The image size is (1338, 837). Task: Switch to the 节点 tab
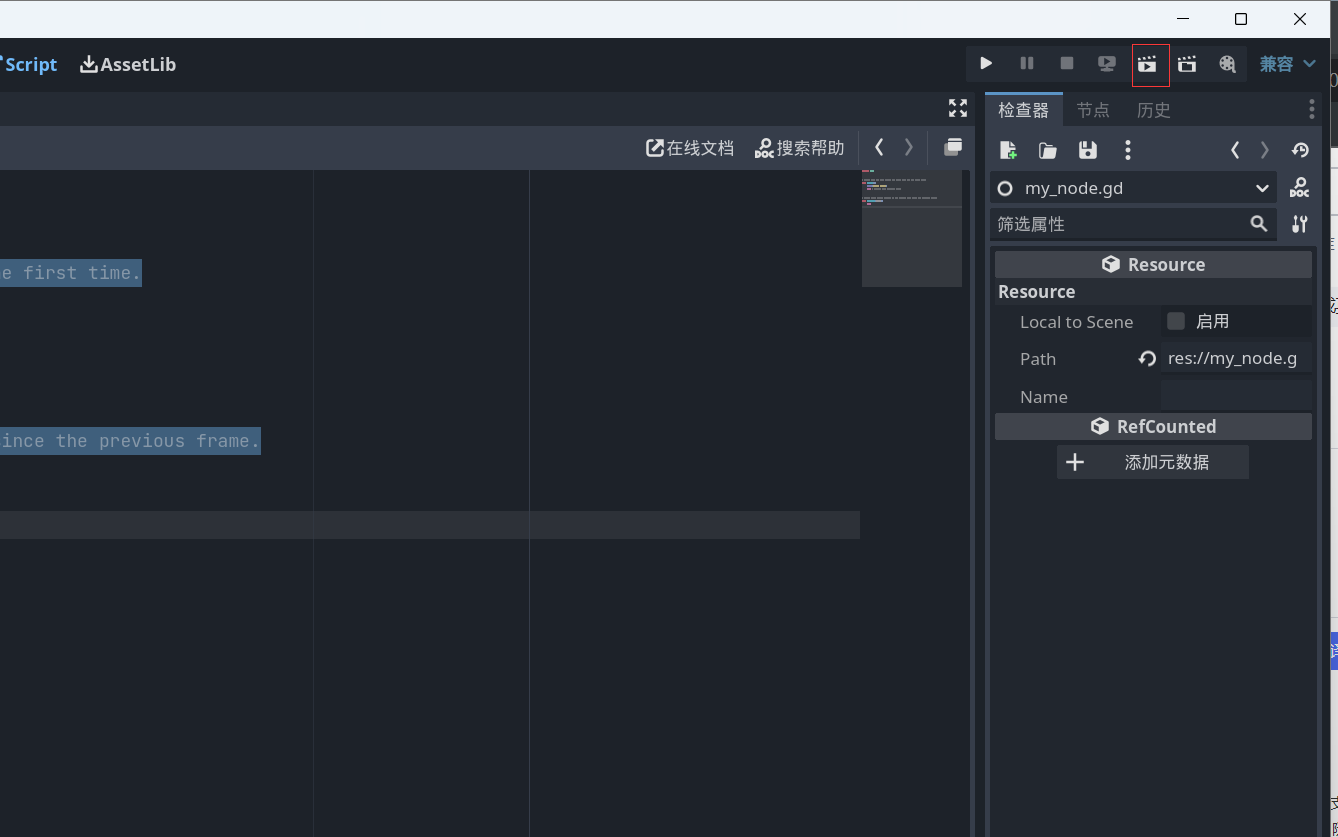click(1093, 110)
